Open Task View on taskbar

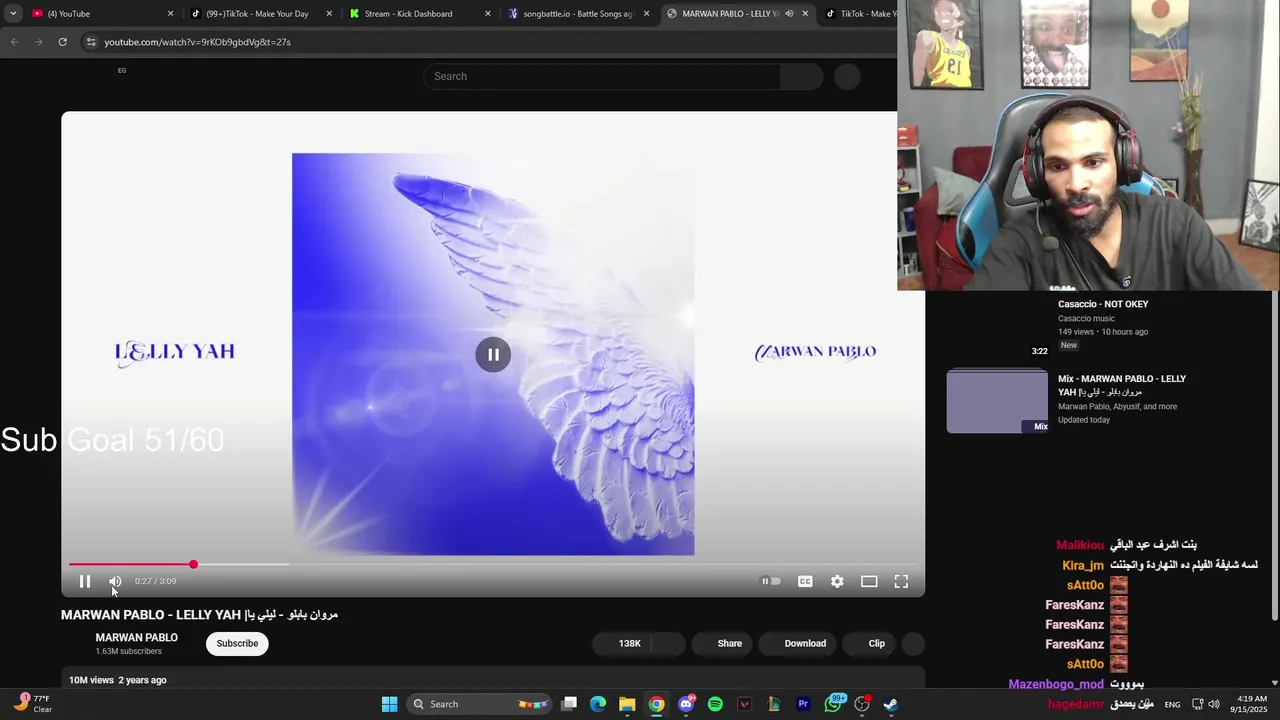pyautogui.click(x=569, y=704)
